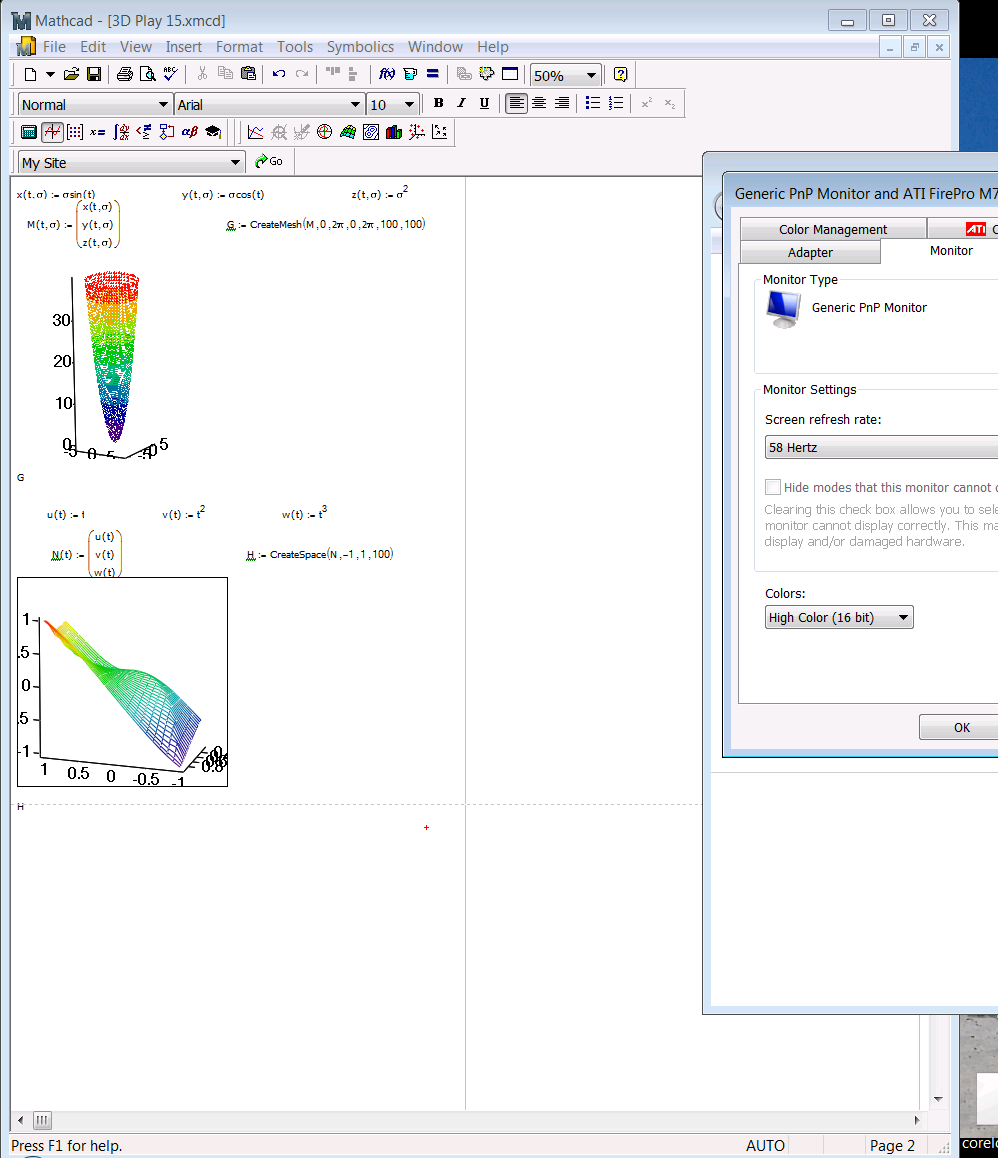Click the horizontal scrollbar thumb
The height and width of the screenshot is (1158, 998).
pos(42,1120)
